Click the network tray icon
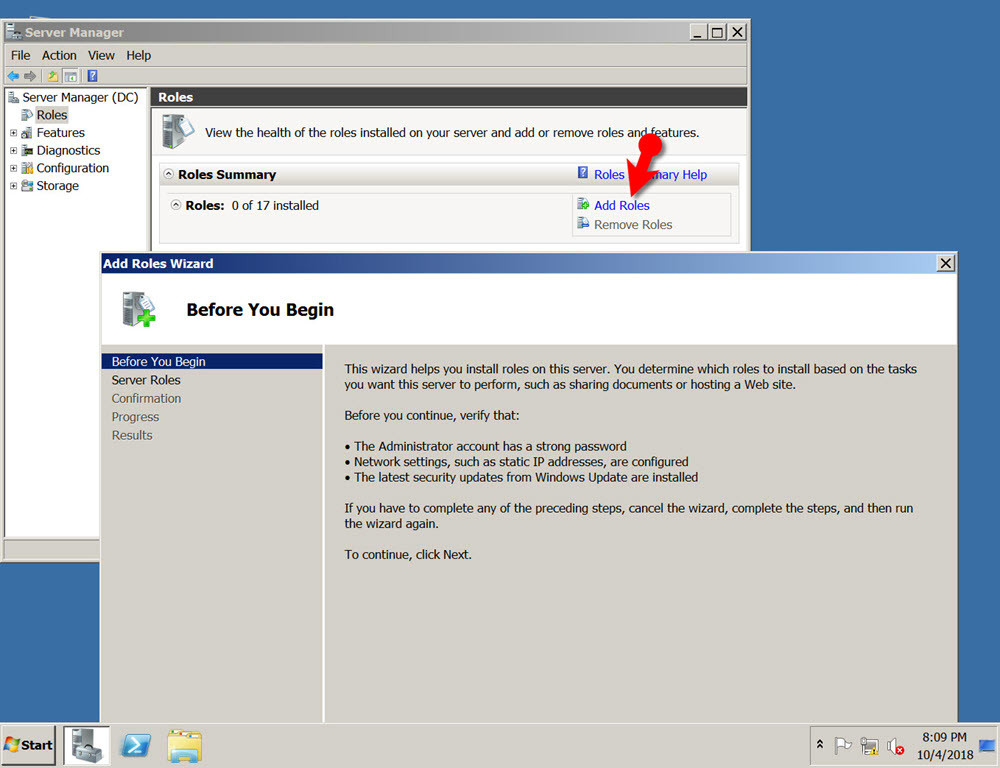This screenshot has width=1000, height=768. coord(869,745)
